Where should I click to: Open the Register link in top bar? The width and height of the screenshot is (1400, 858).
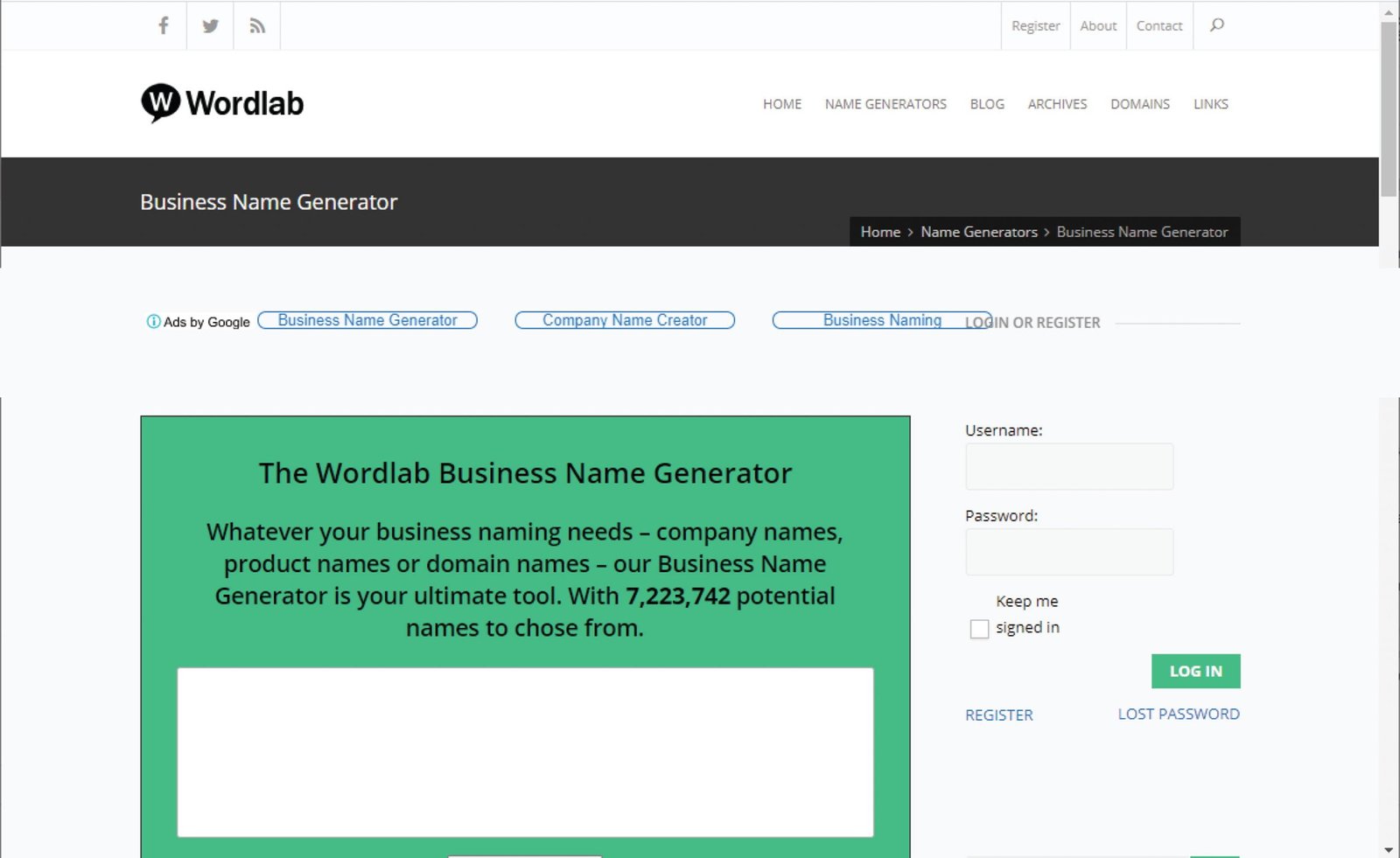coord(1035,26)
